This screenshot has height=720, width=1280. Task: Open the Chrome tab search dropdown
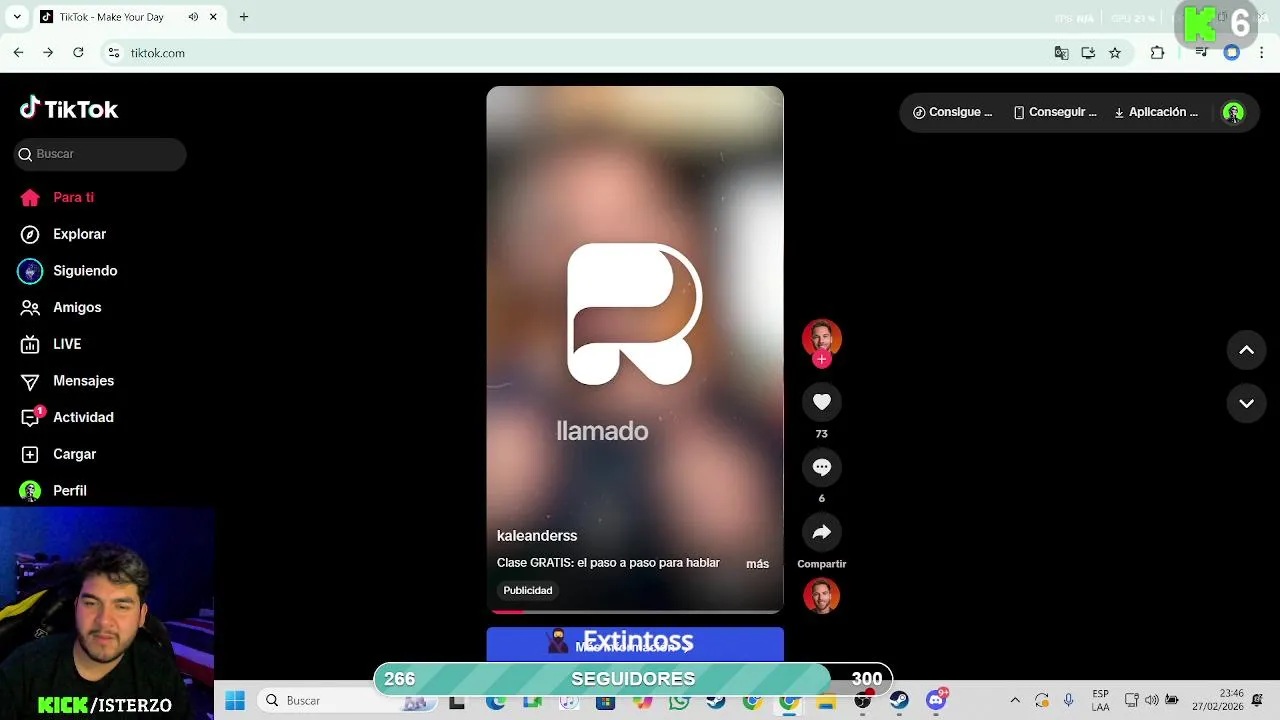pyautogui.click(x=17, y=17)
